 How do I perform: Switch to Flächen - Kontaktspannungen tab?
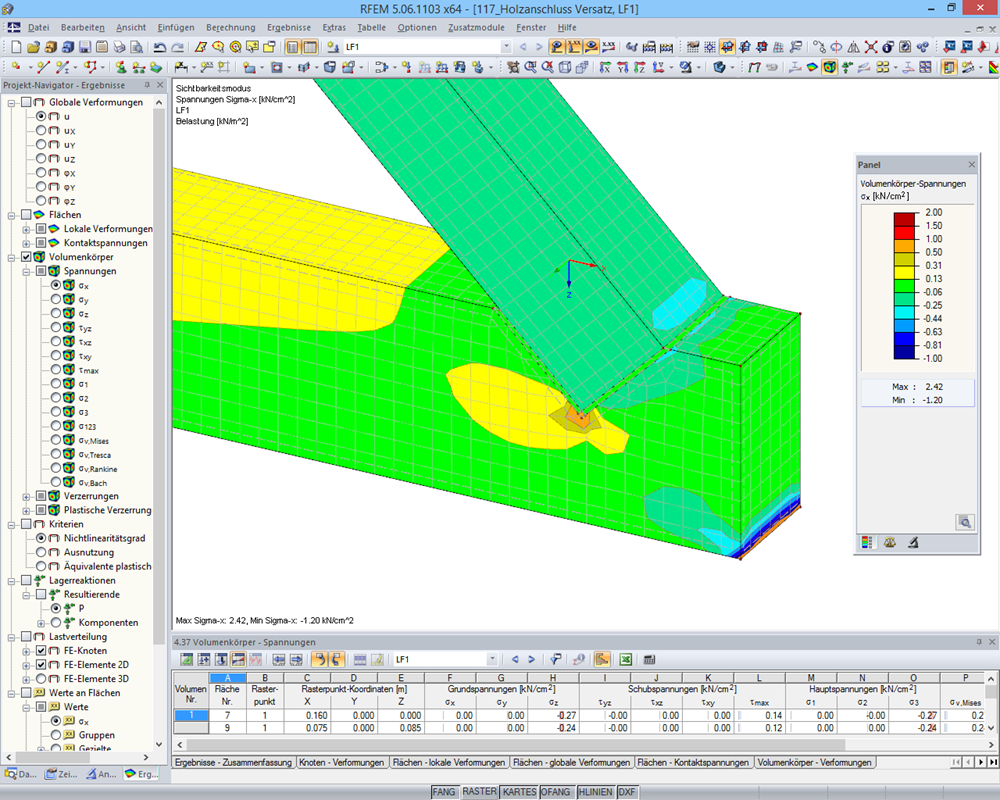[x=693, y=762]
